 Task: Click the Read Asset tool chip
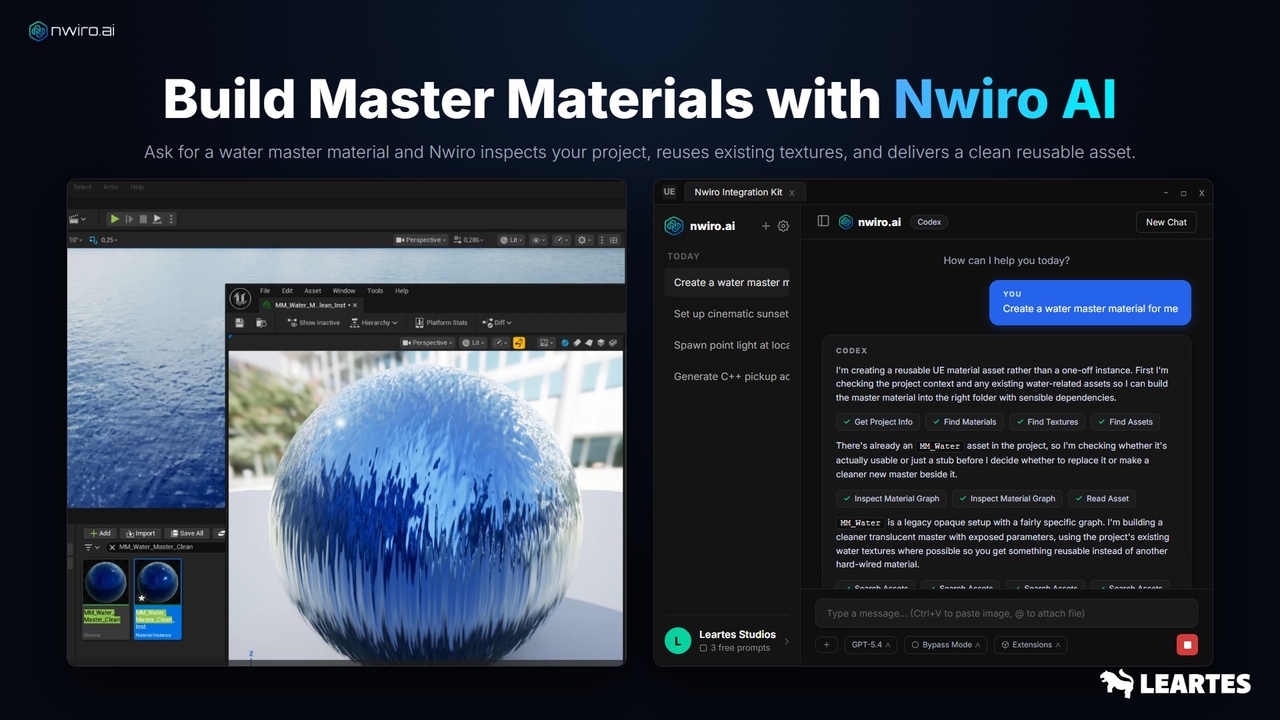click(1101, 498)
